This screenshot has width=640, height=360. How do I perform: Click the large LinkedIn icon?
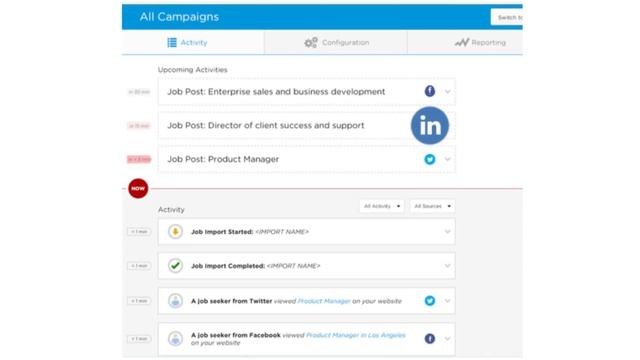[430, 126]
